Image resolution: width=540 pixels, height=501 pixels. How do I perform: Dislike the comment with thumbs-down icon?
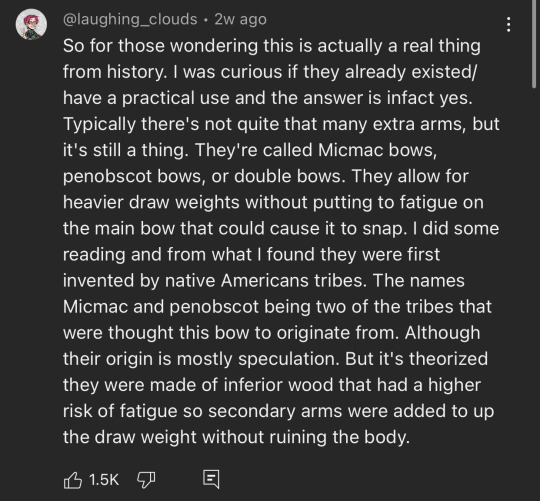click(146, 480)
